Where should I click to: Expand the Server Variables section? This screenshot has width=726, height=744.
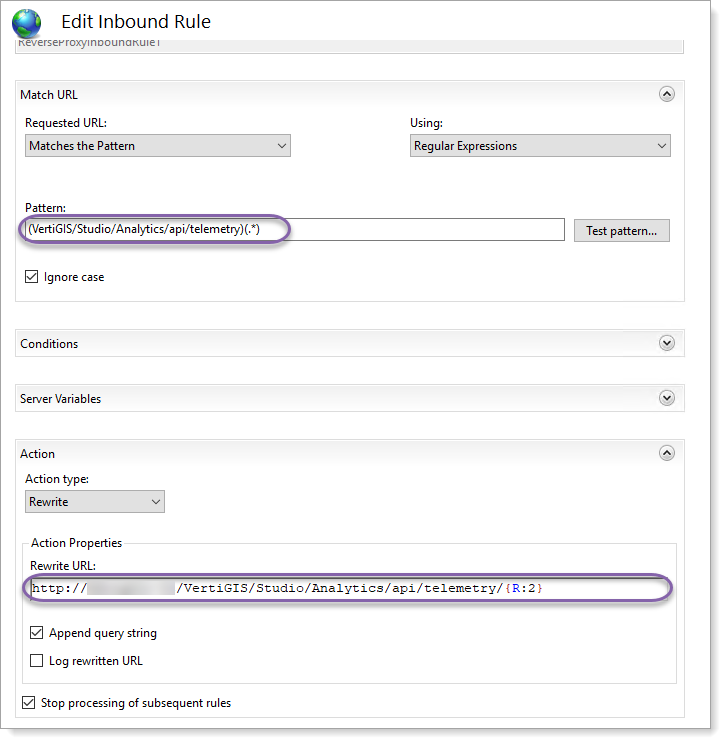coord(667,398)
